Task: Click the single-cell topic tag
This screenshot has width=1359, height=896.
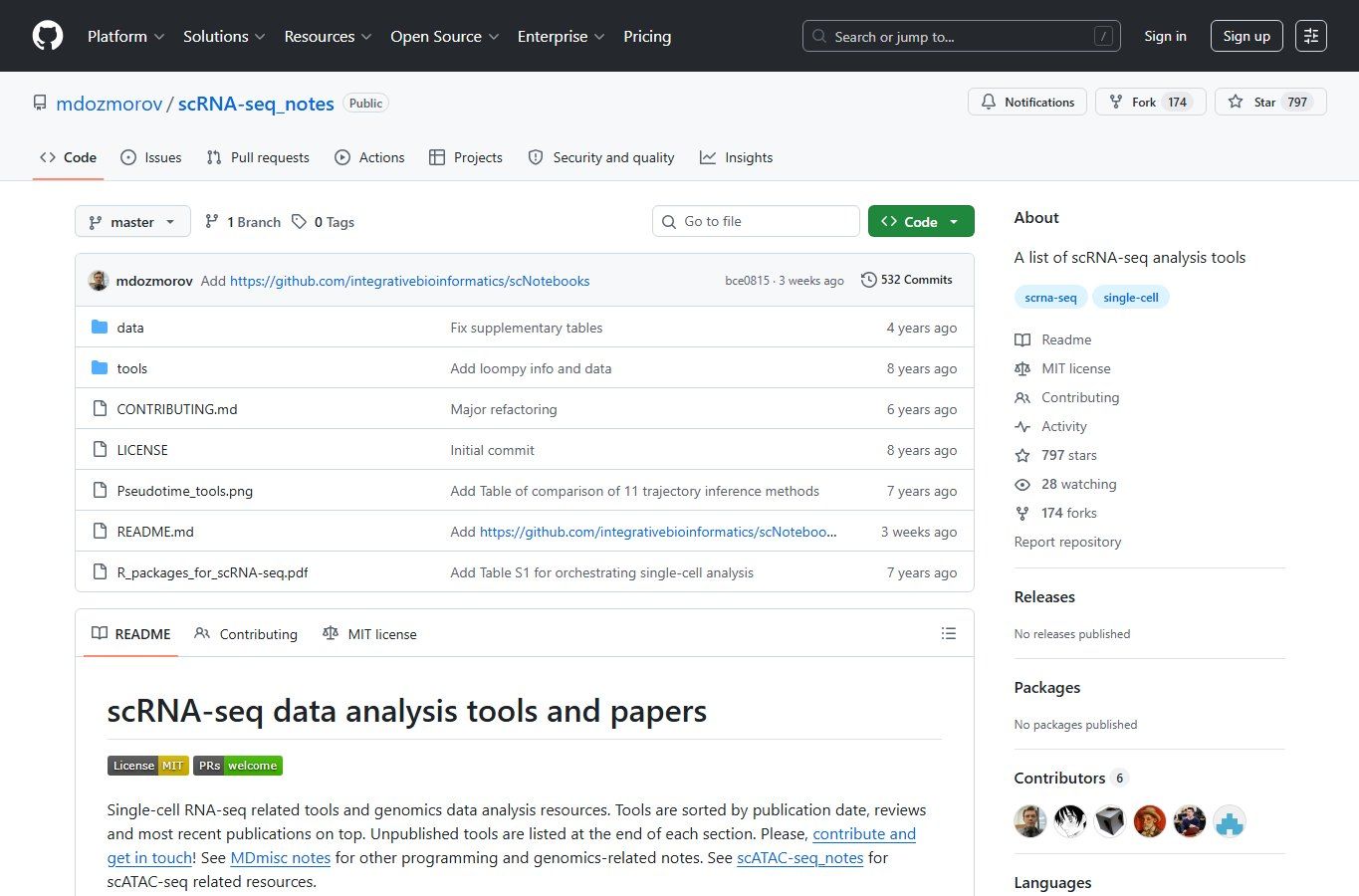Action: tap(1131, 297)
